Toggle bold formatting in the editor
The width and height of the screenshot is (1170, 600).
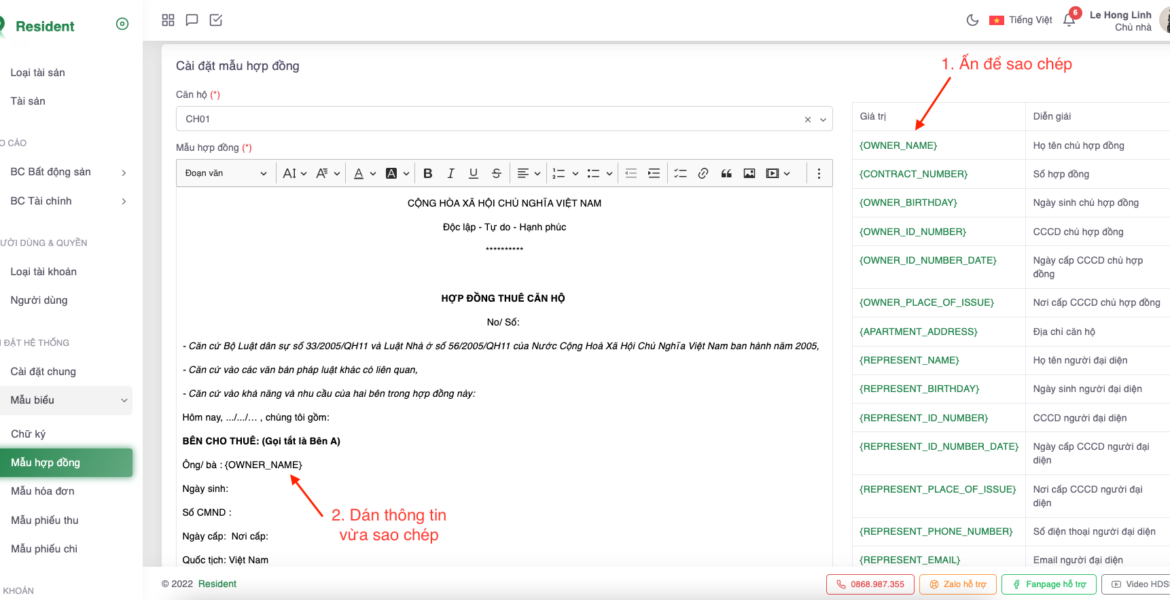(428, 173)
